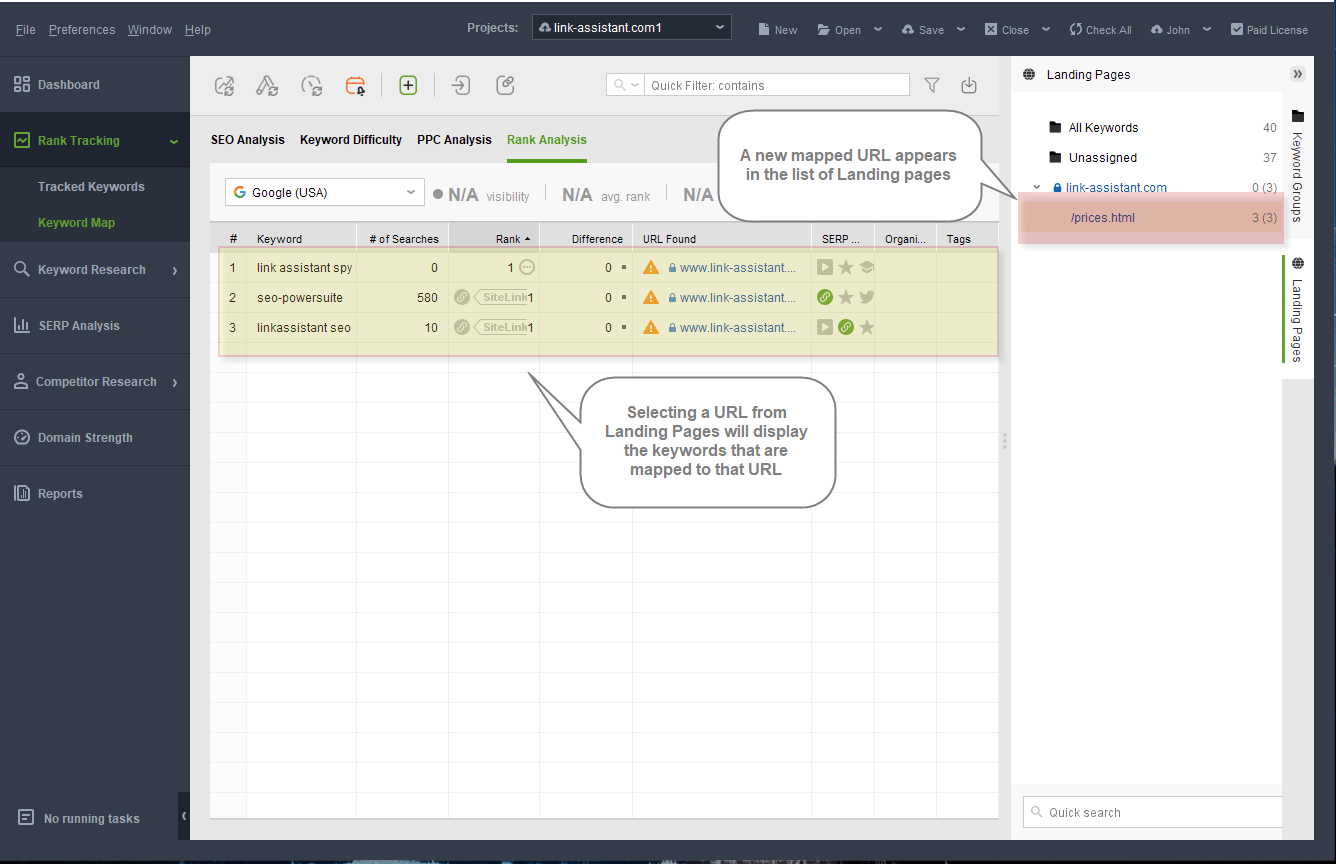Open the Google (USA) search engine dropdown
Image resolution: width=1336 pixels, height=864 pixels.
pos(324,193)
